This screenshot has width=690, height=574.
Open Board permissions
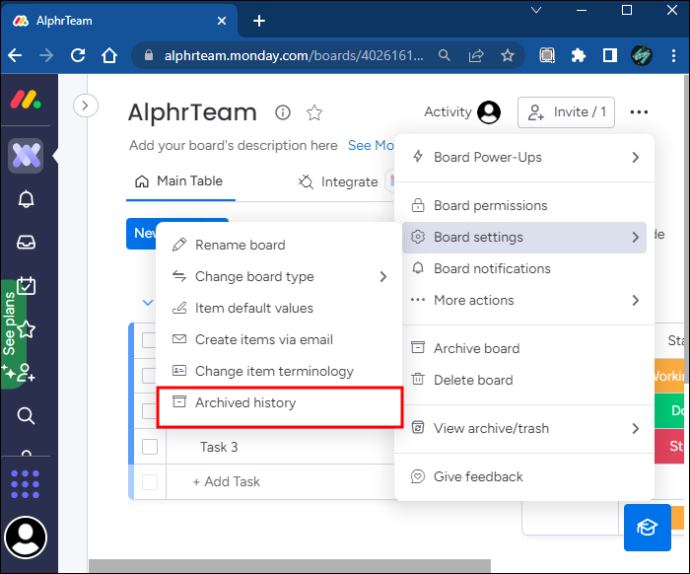pos(524,206)
